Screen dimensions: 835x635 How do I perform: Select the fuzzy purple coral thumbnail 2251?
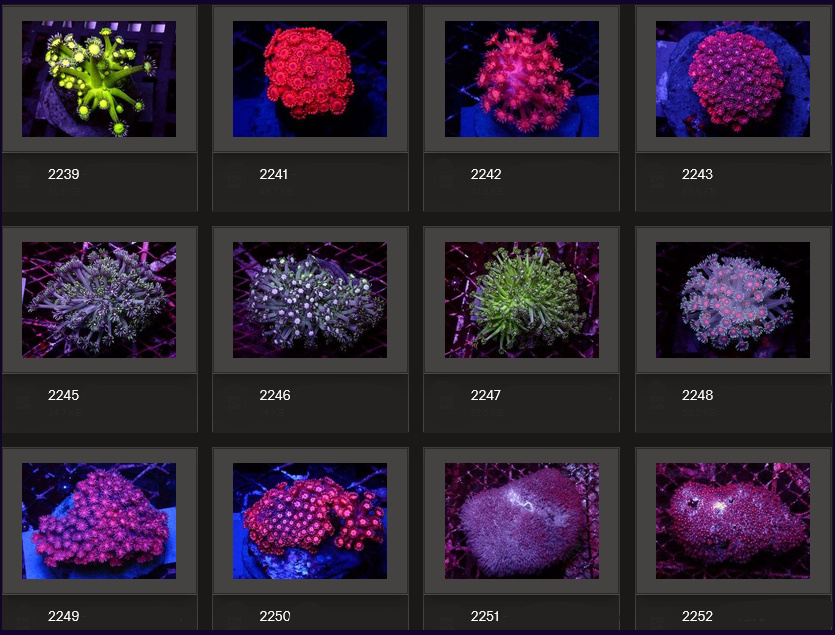point(522,521)
